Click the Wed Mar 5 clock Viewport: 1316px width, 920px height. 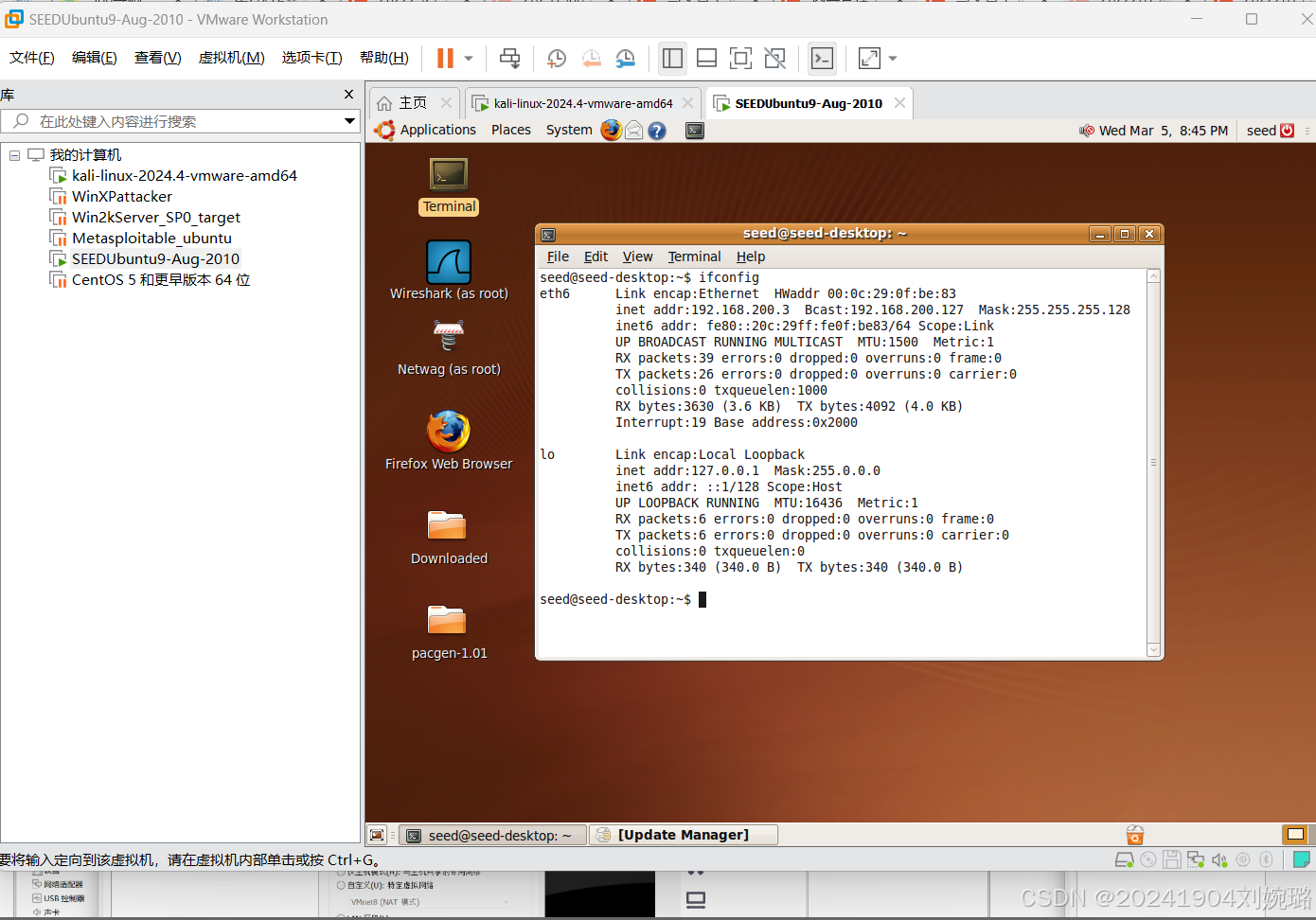coord(1164,131)
